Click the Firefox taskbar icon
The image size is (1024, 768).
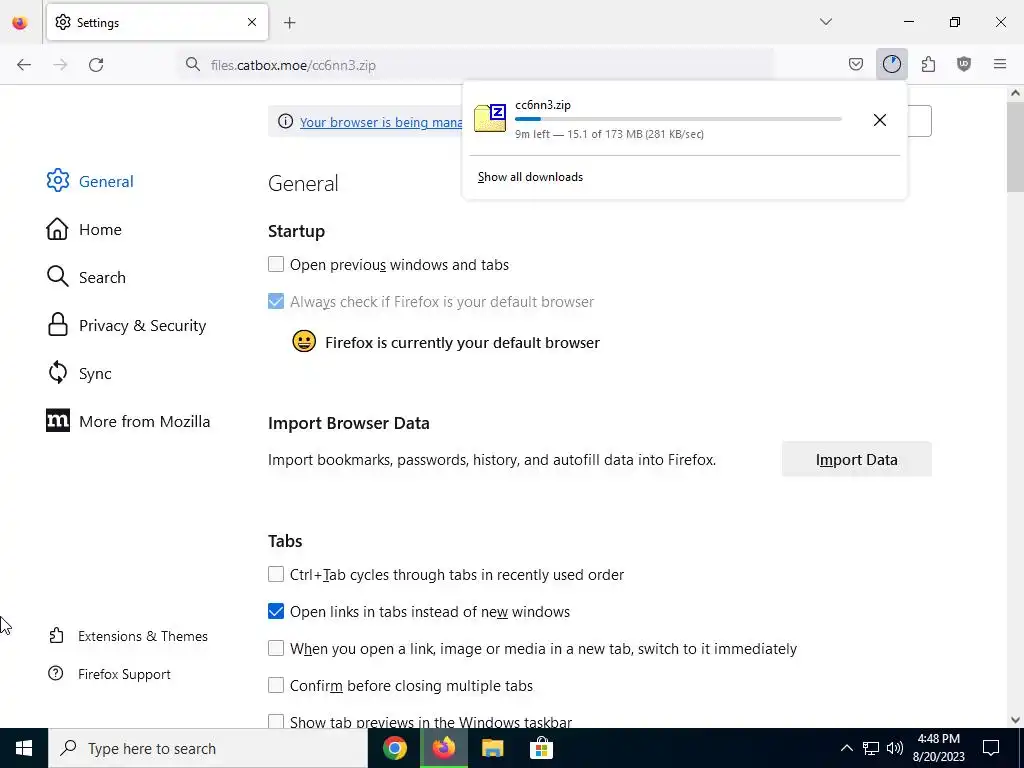443,748
